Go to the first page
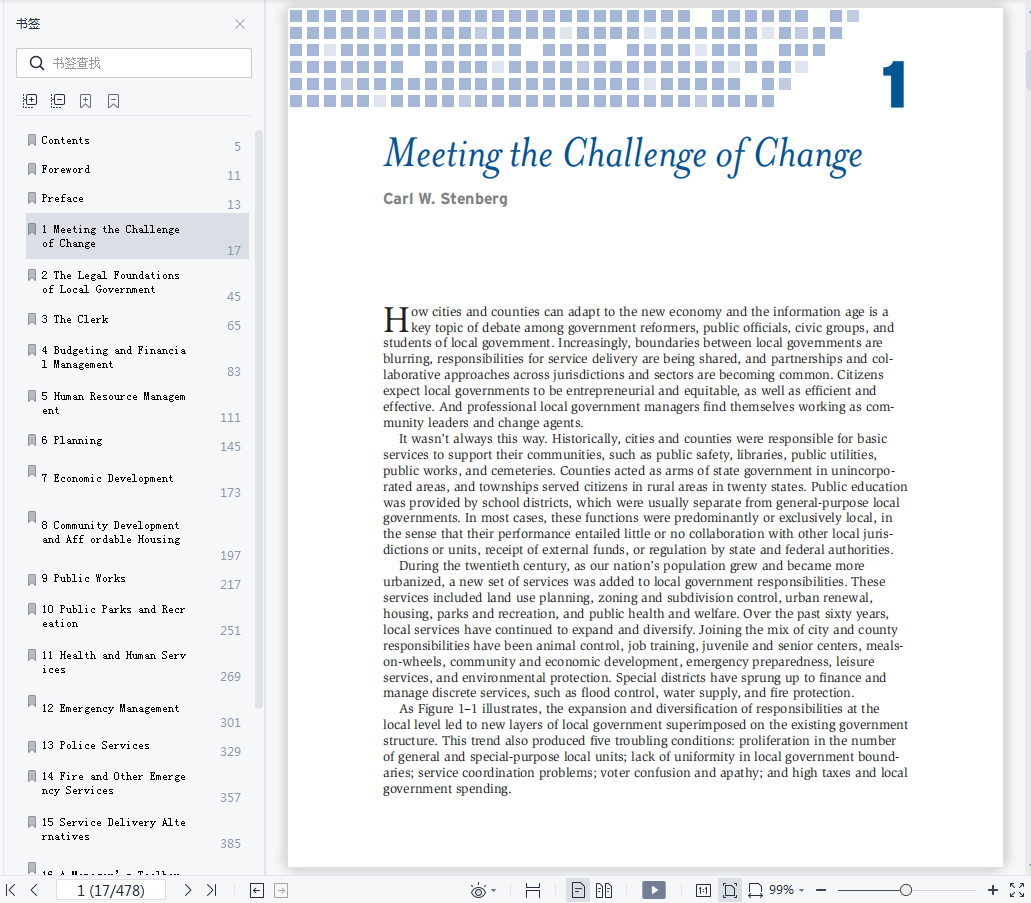Viewport: 1031px width, 903px height. coord(11,891)
